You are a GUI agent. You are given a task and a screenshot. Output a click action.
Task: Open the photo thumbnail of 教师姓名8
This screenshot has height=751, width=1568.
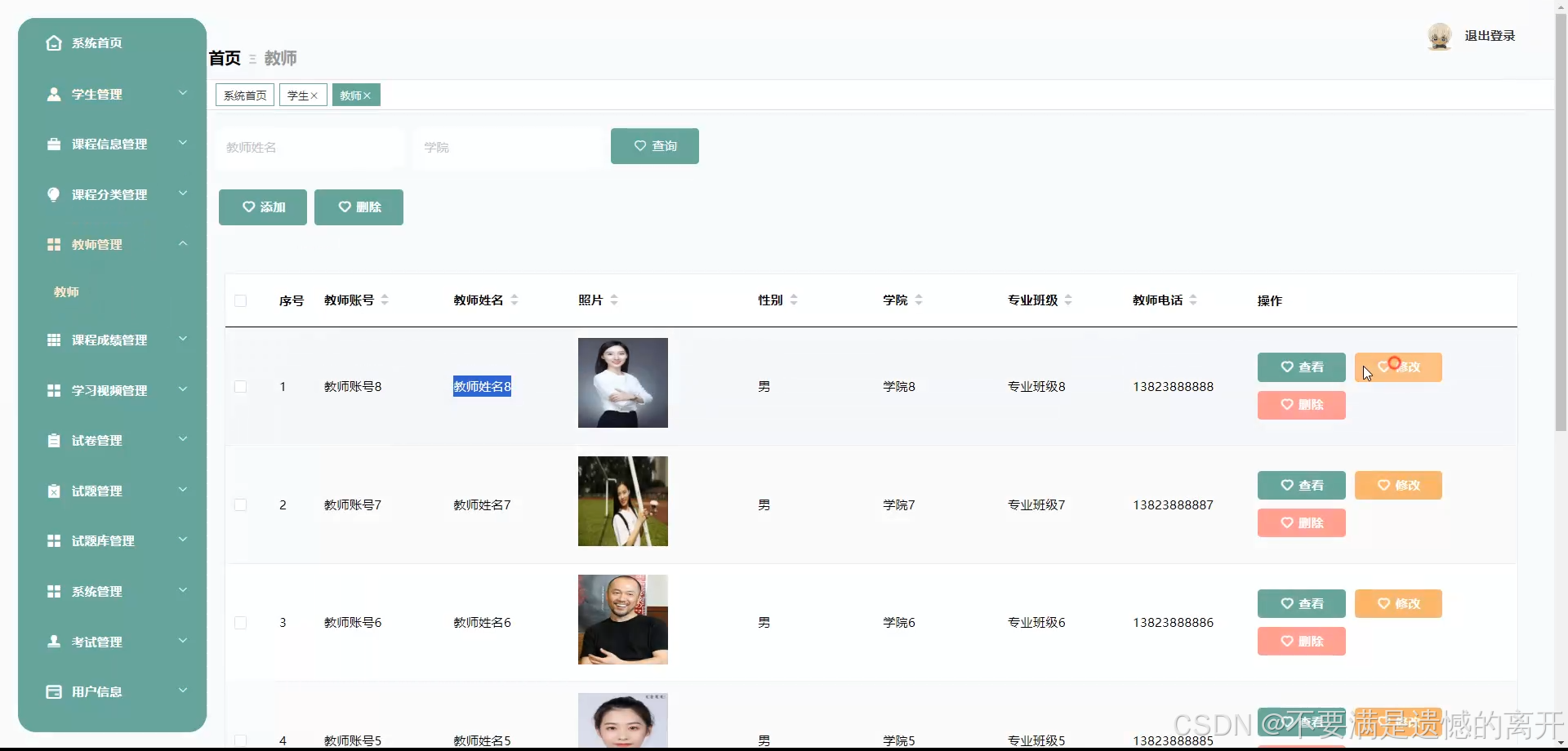click(x=623, y=383)
